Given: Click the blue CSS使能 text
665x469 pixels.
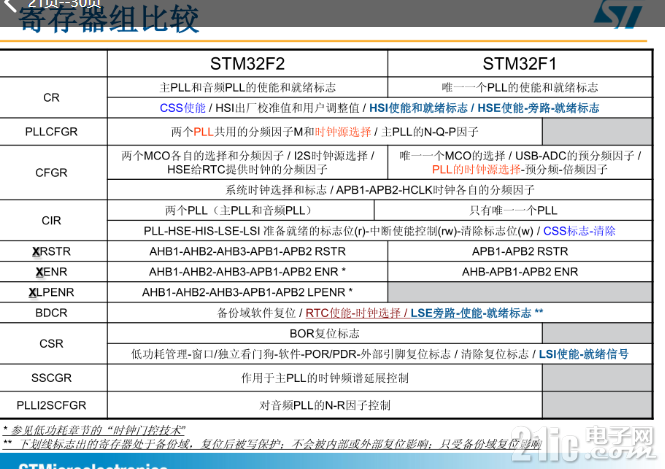Looking at the screenshot, I should [x=182, y=108].
